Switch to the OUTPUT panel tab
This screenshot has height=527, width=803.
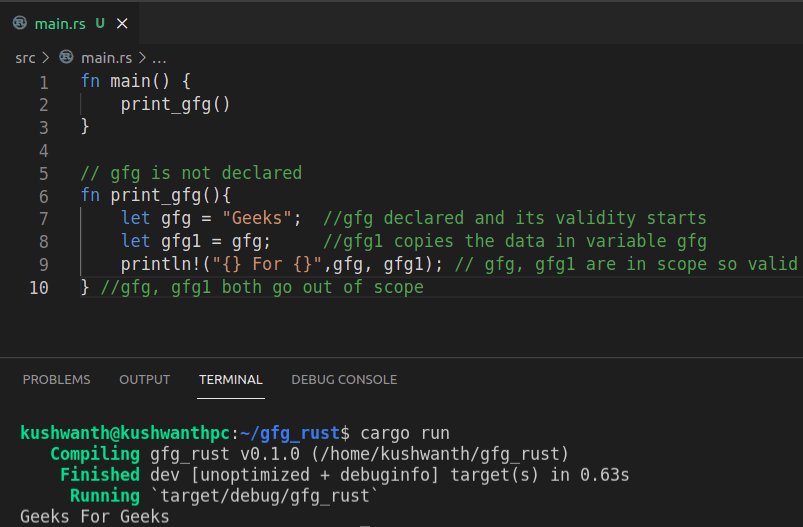pos(144,380)
